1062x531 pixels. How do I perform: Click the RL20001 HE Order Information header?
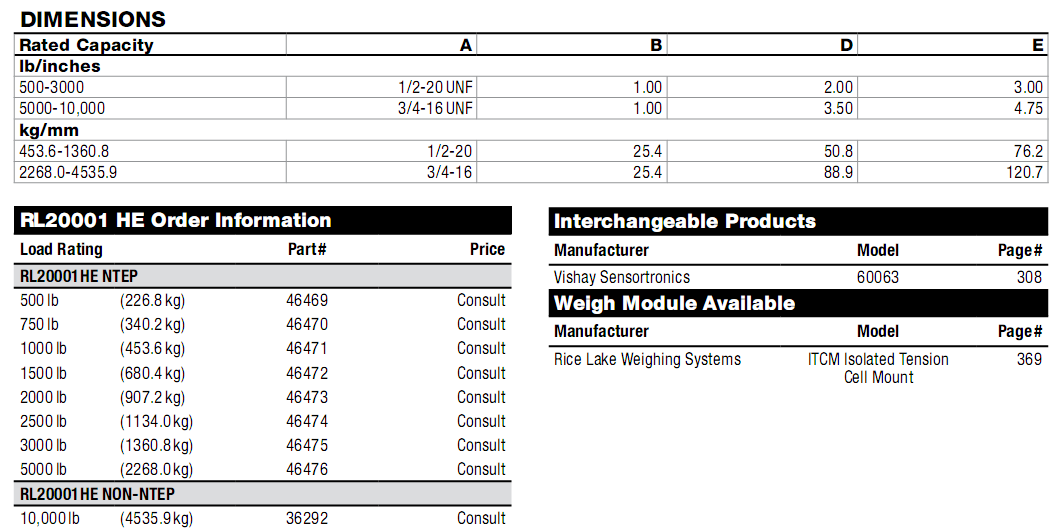pyautogui.click(x=176, y=221)
